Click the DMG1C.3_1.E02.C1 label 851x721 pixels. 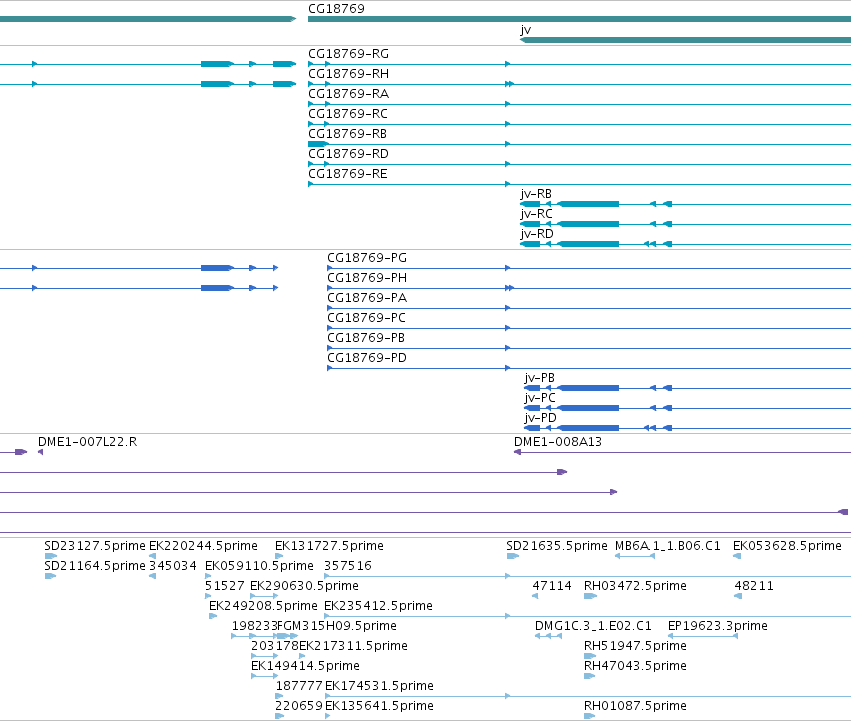click(593, 627)
